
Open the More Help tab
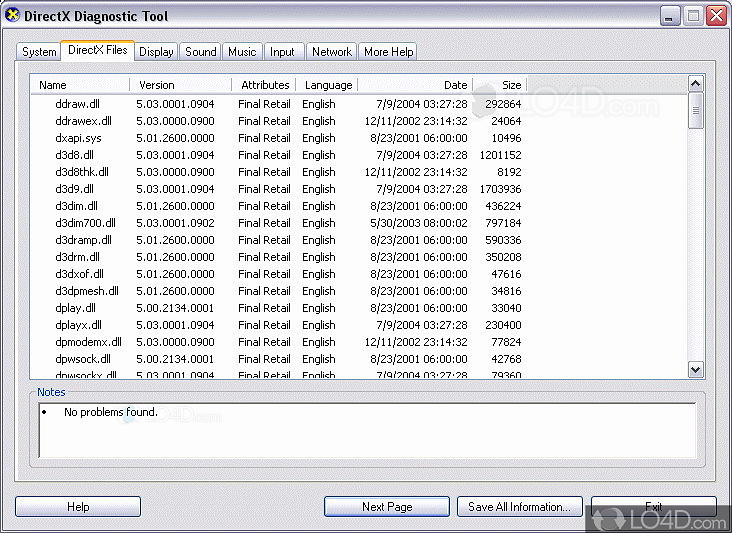pyautogui.click(x=388, y=52)
